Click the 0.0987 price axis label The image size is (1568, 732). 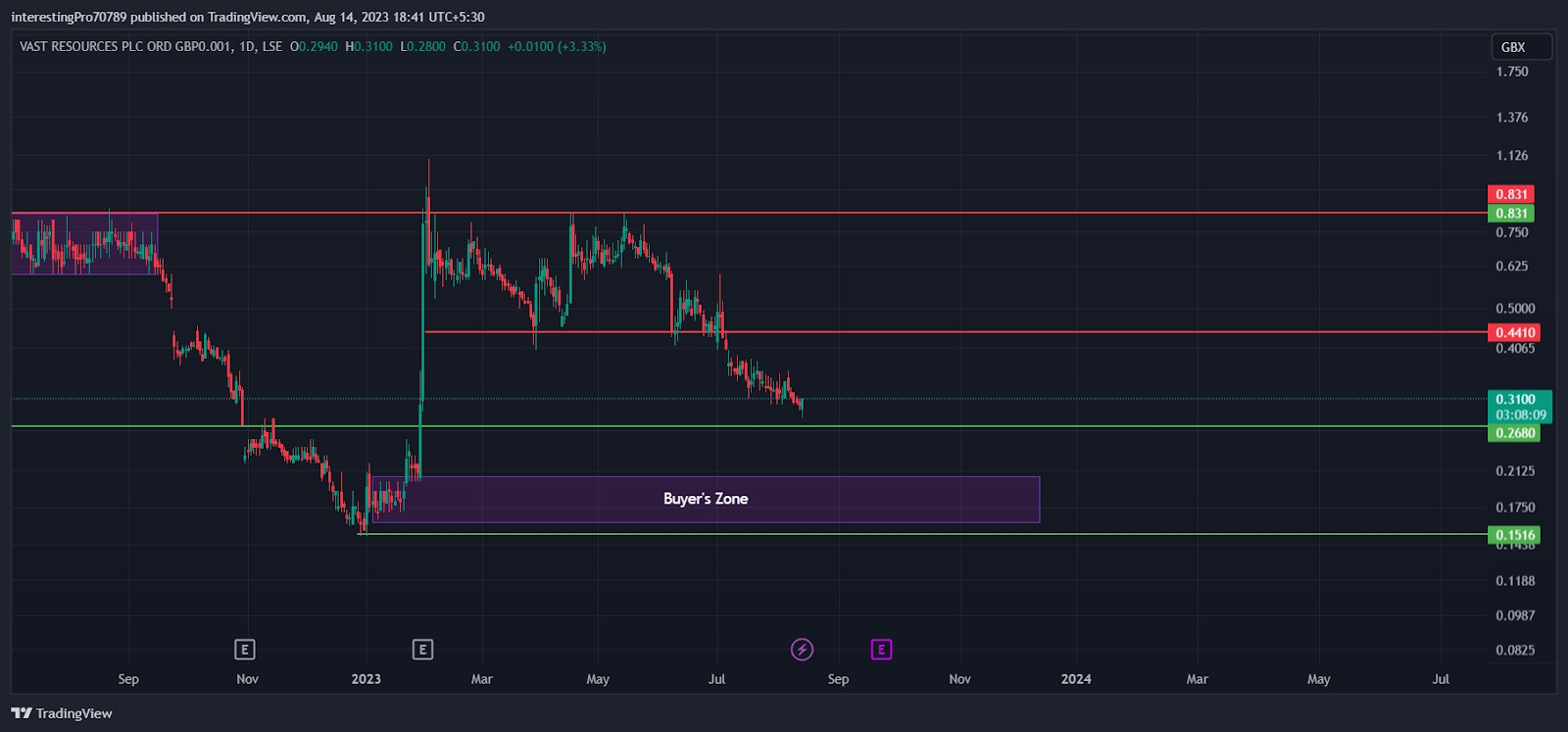click(x=1515, y=615)
